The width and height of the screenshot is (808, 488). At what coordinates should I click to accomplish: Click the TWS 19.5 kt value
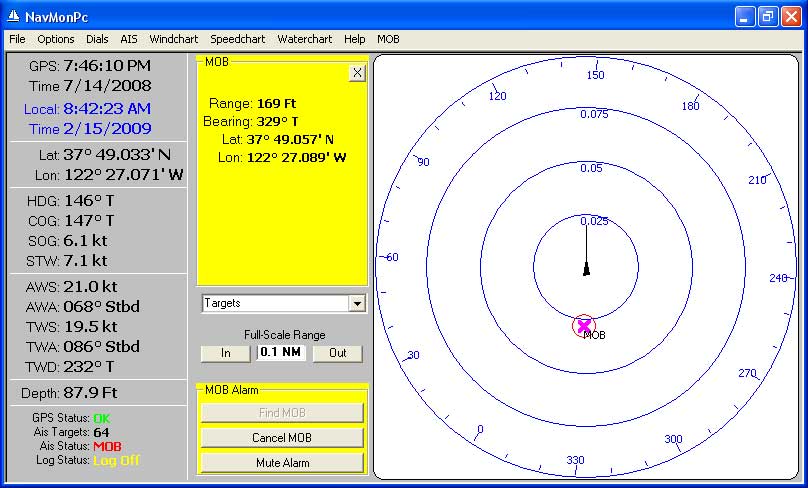point(90,327)
